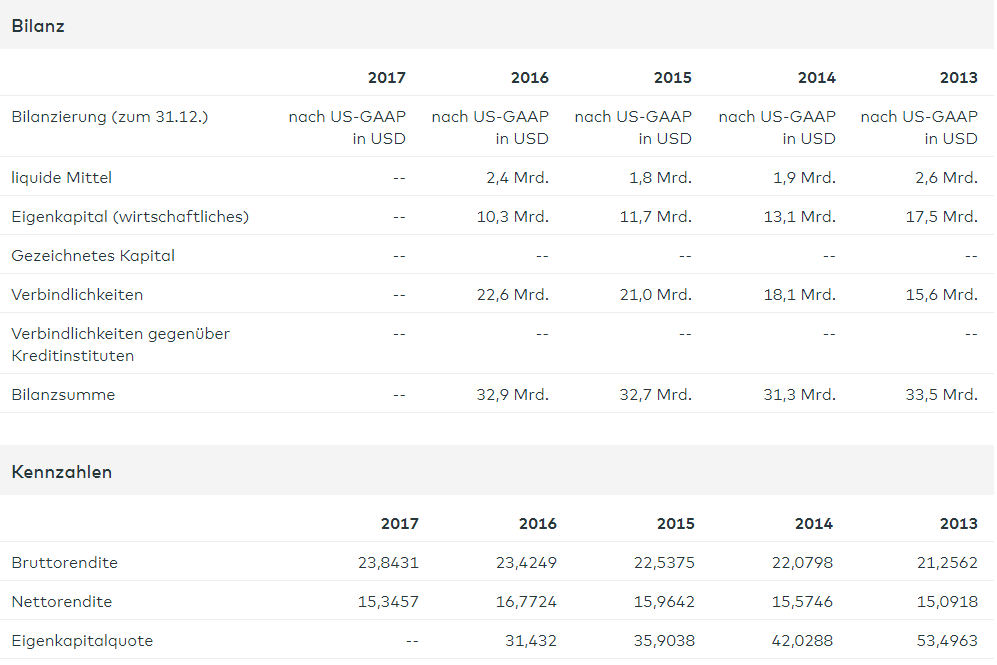Click the 2,4 Mrd. liquide Mittel value

coord(517,178)
